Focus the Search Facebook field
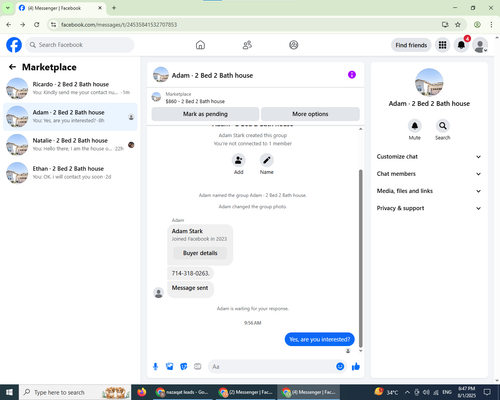Viewport: 500px width, 400px height. click(x=80, y=45)
